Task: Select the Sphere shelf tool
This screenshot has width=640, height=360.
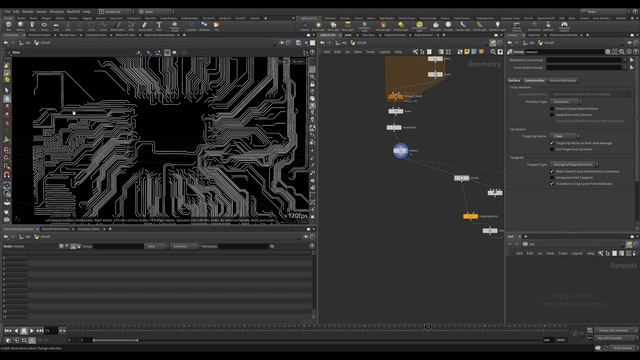Action: click(x=20, y=26)
